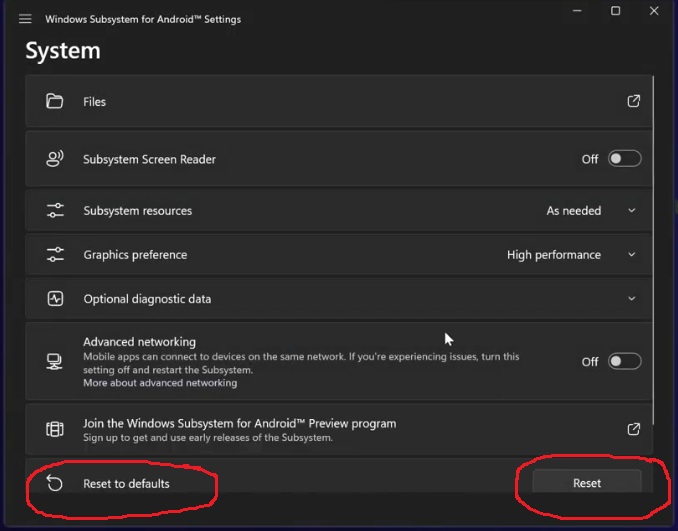Click the Reset button
The height and width of the screenshot is (531, 678).
587,482
